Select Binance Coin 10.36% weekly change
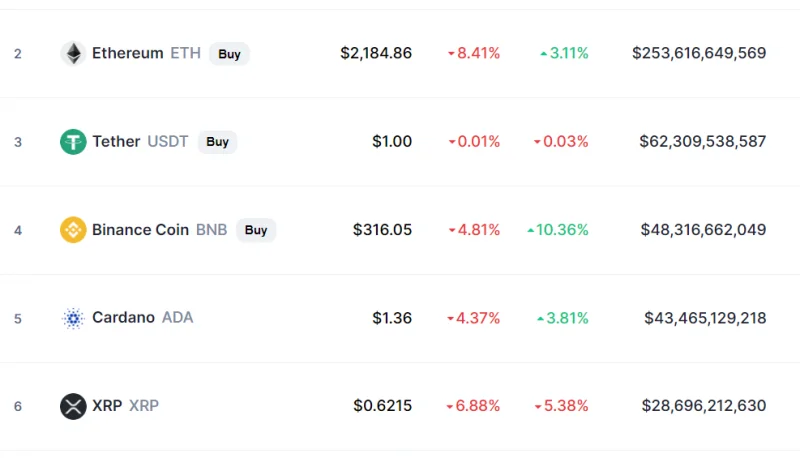 (558, 230)
